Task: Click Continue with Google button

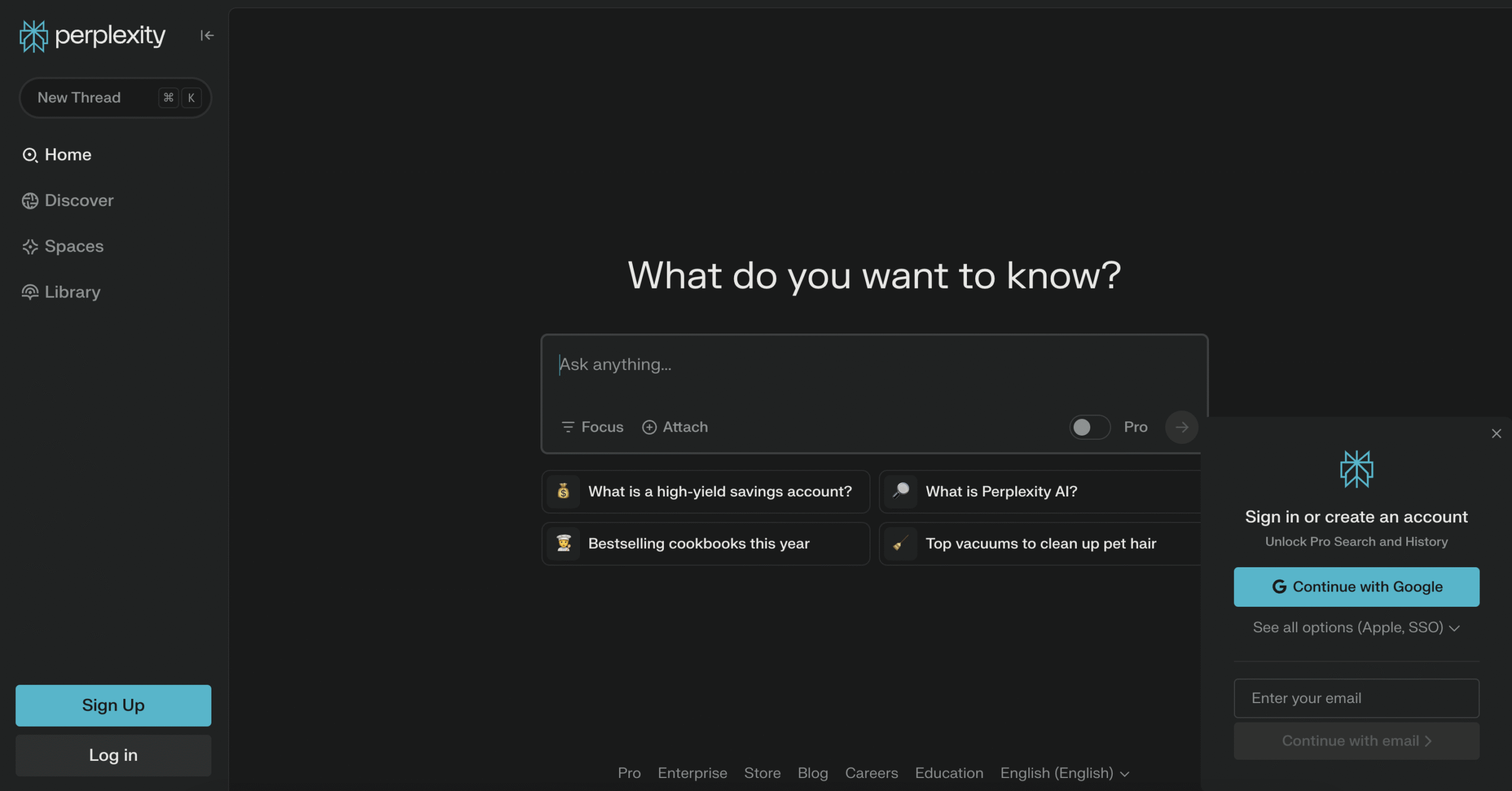Action: coord(1356,587)
